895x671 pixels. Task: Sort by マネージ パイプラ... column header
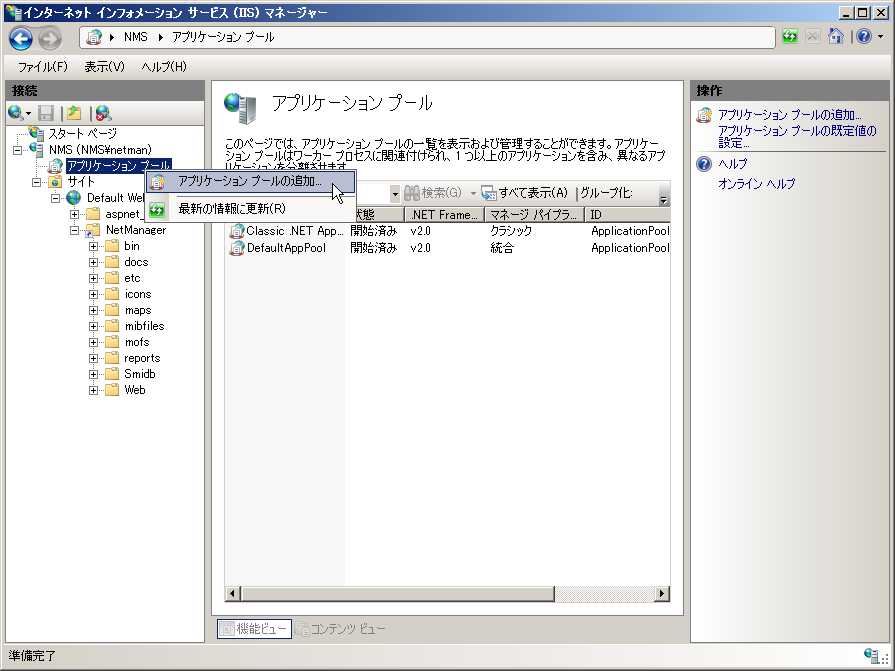534,215
